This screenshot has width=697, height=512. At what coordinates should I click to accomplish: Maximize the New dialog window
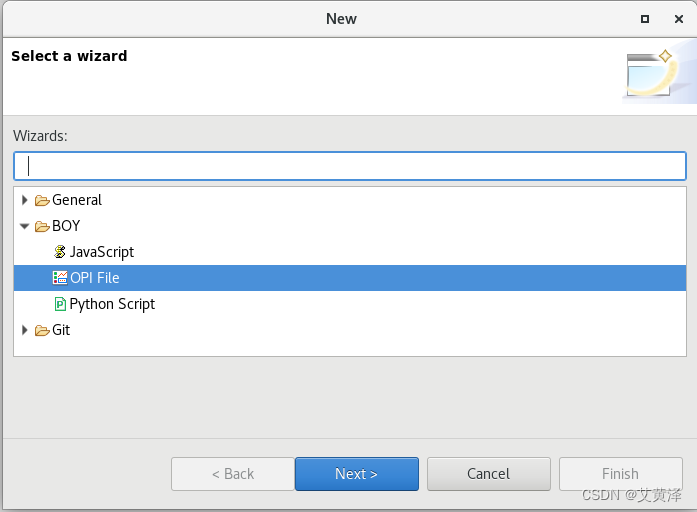tap(645, 19)
